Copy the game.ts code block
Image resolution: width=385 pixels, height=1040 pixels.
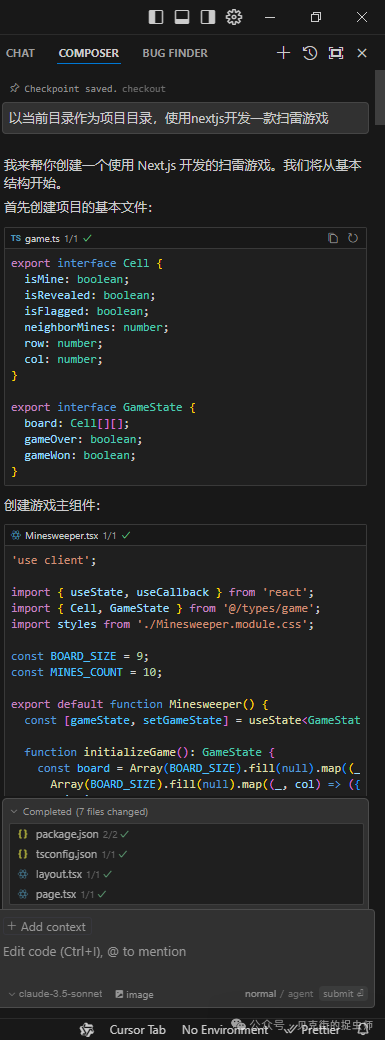333,238
